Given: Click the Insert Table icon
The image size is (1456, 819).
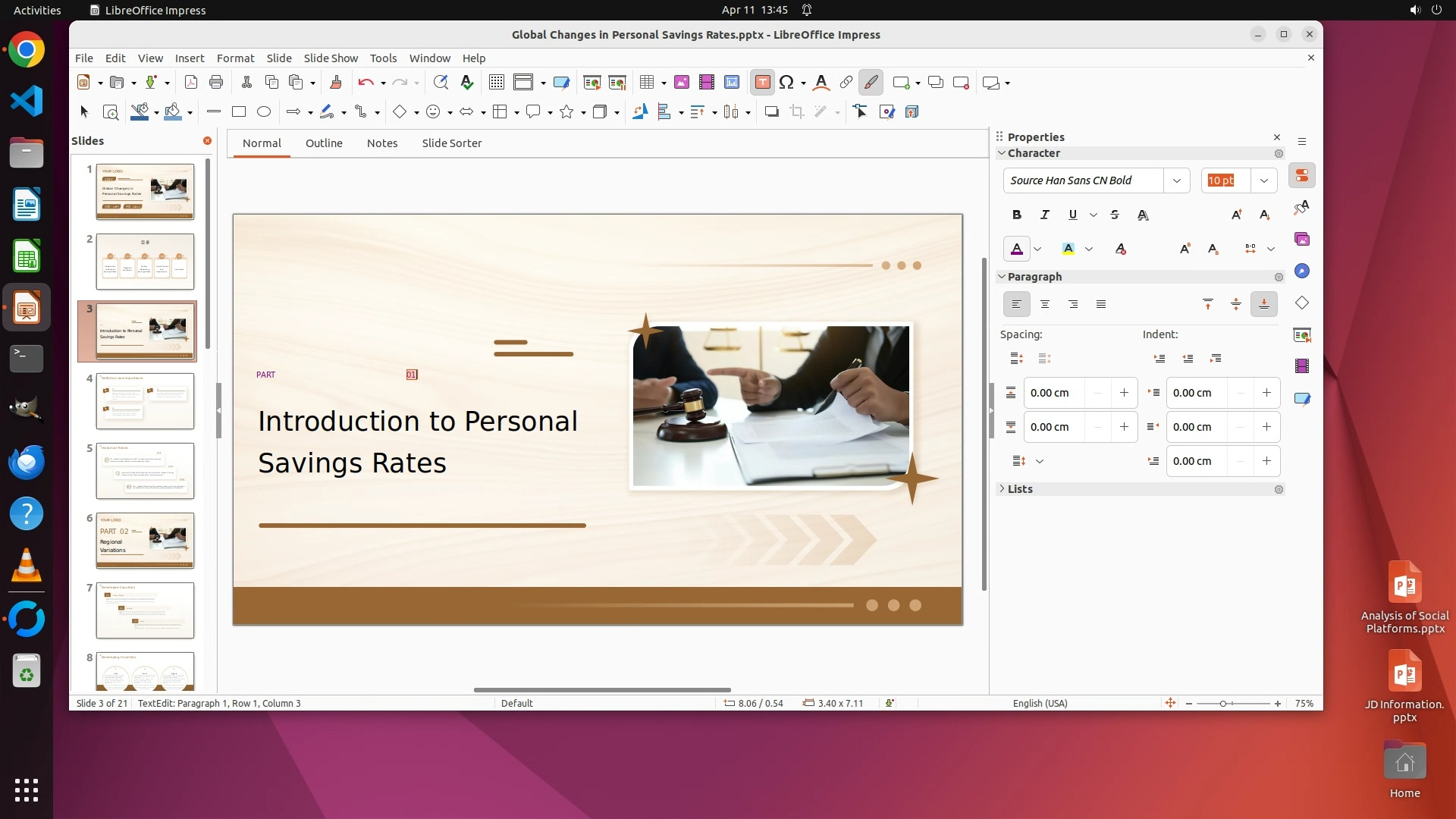Looking at the screenshot, I should coord(647,83).
